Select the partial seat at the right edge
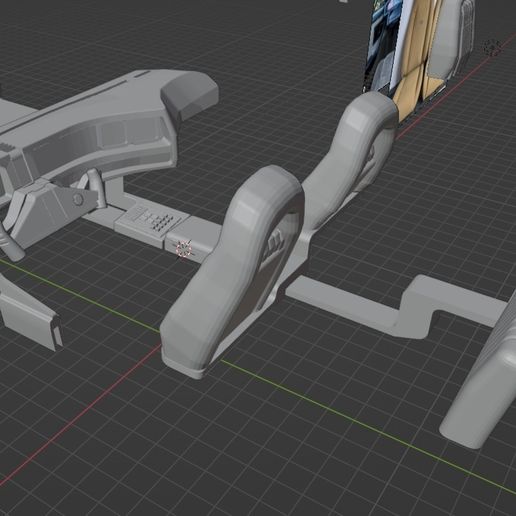Viewport: 516px width, 516px height. 480,373
